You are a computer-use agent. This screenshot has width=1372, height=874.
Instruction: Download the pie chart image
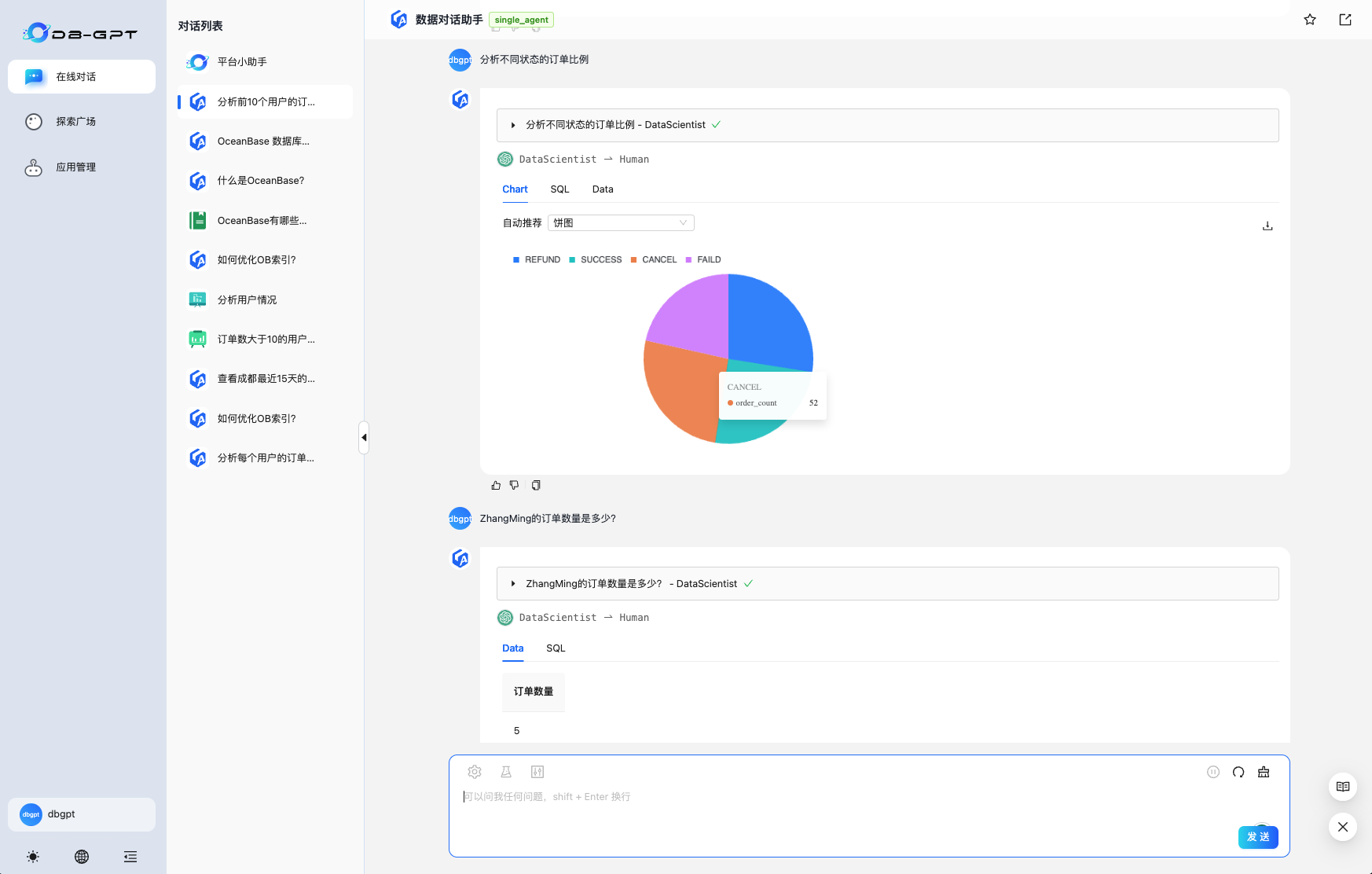coord(1267,226)
